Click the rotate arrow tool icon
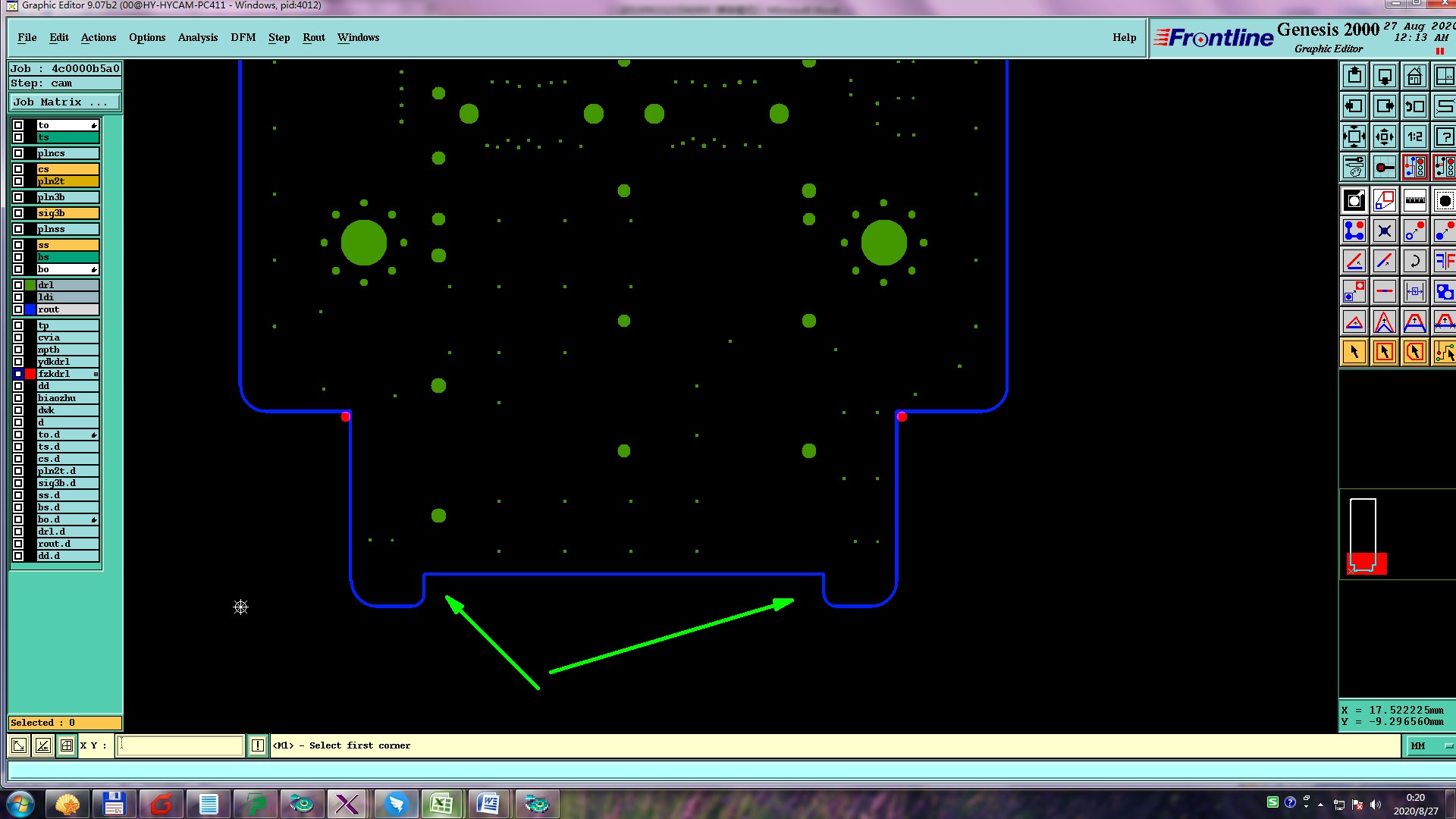Screen dimensions: 1456x819 [1414, 262]
